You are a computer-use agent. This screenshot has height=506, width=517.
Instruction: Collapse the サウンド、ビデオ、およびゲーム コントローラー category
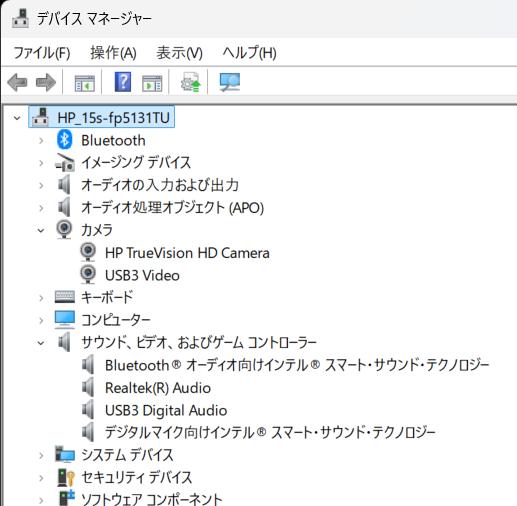coord(41,343)
